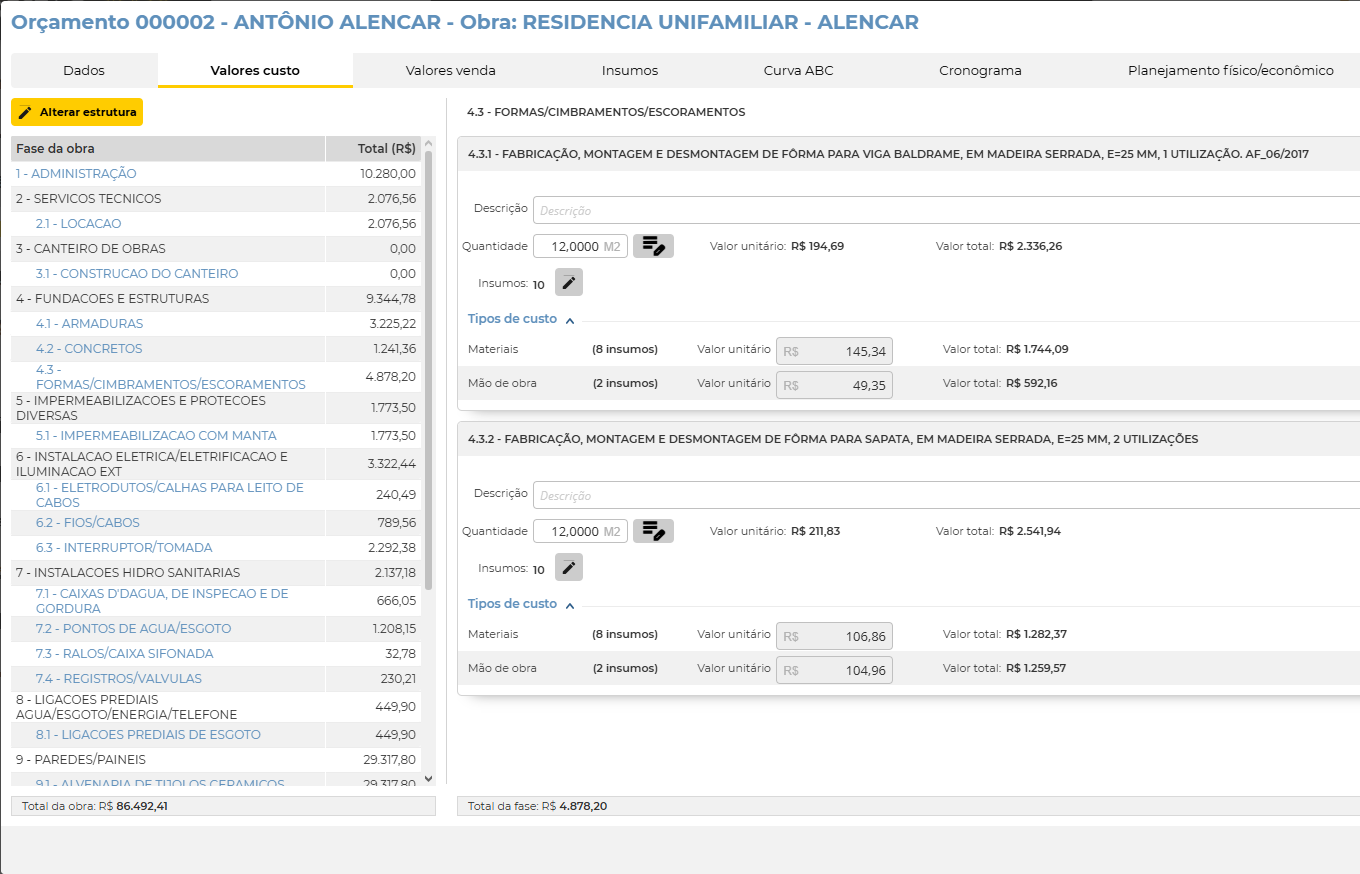This screenshot has width=1360, height=874.
Task: Click the pencil icon for Insumos in item 4.3.2
Action: 569,568
